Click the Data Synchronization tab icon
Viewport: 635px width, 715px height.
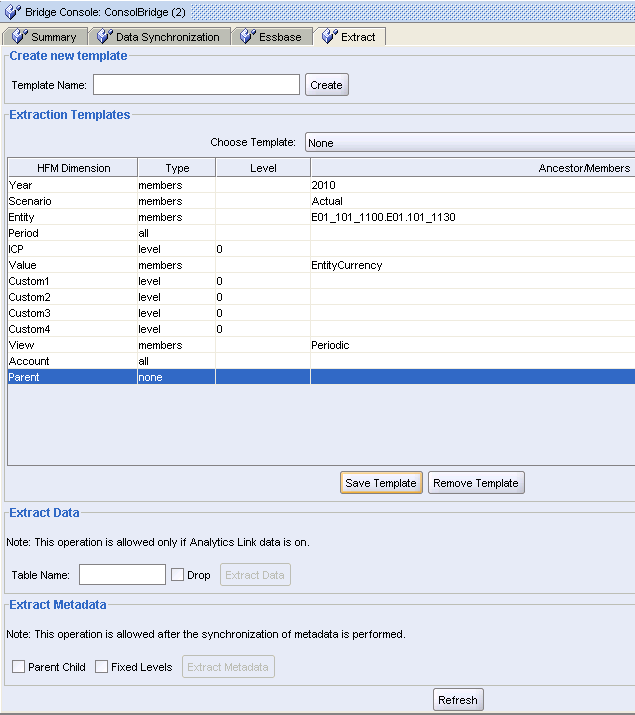105,36
